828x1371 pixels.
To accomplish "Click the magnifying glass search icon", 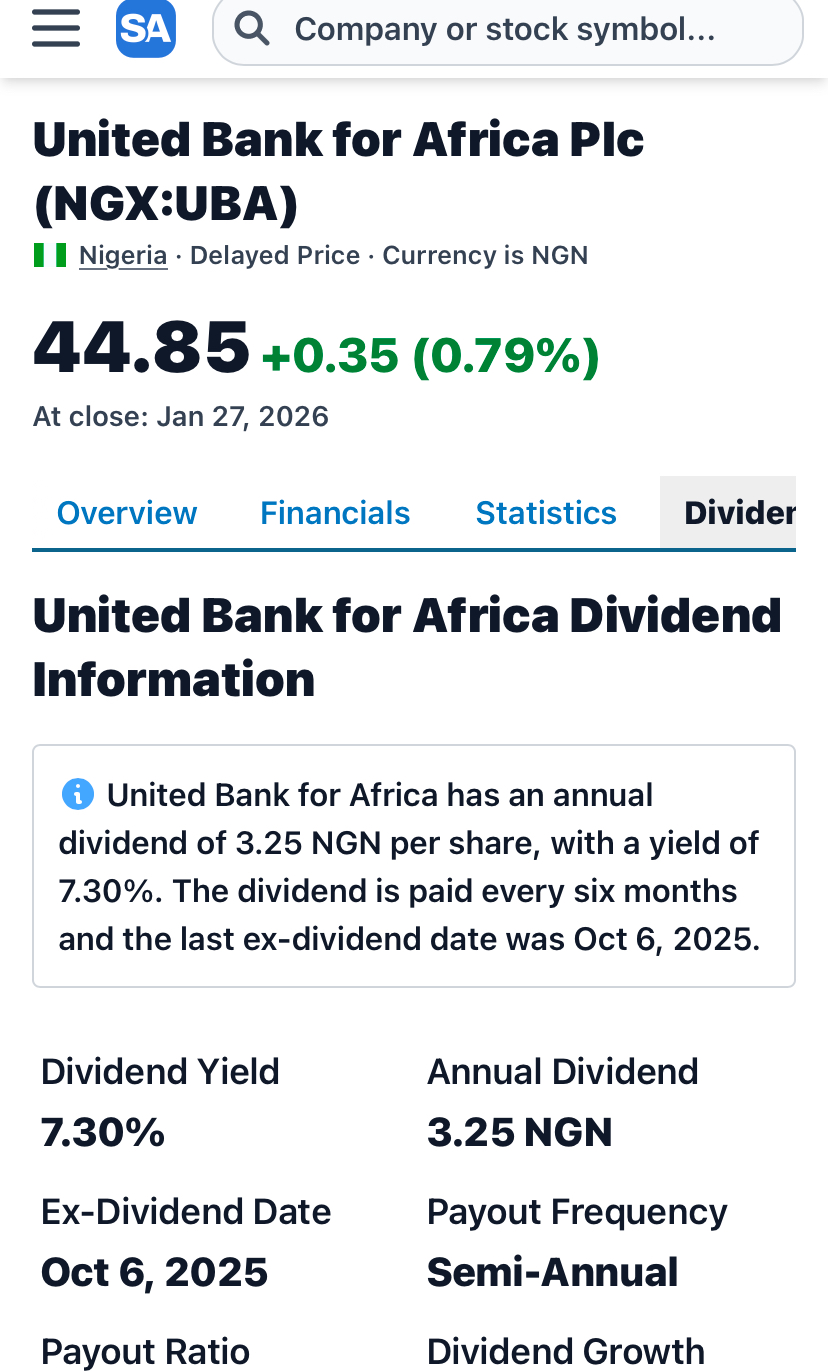I will (253, 30).
